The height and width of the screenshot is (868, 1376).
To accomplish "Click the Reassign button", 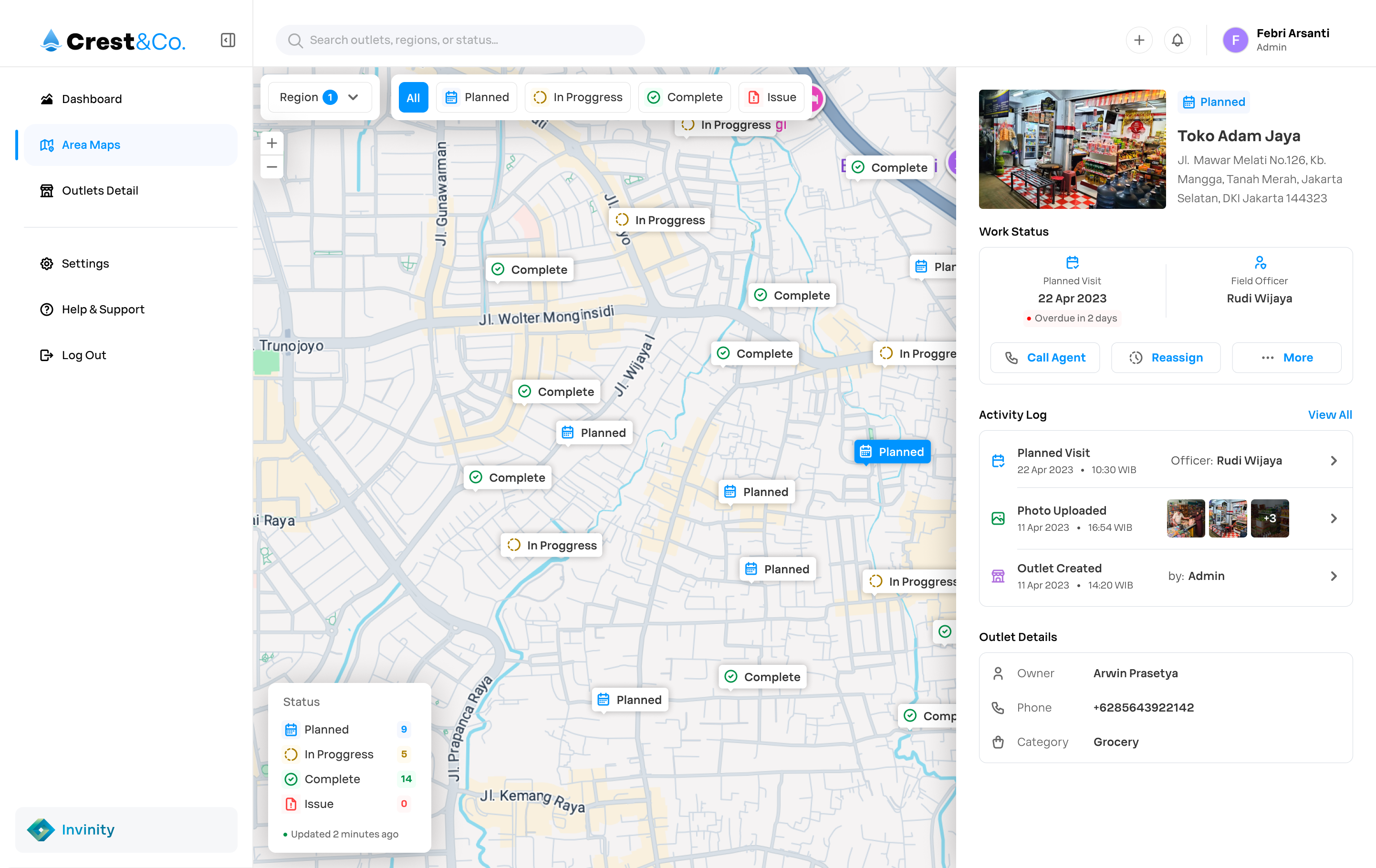I will click(x=1165, y=358).
